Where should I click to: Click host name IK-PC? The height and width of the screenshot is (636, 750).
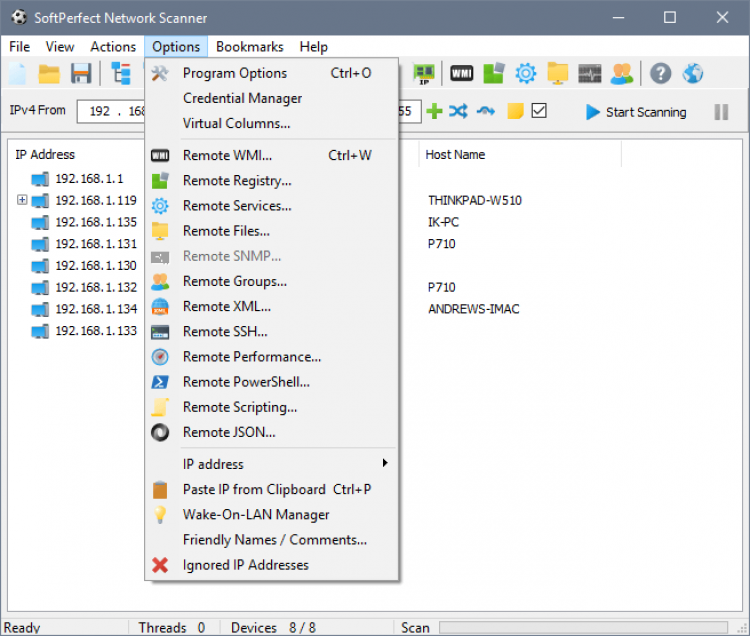pyautogui.click(x=443, y=222)
